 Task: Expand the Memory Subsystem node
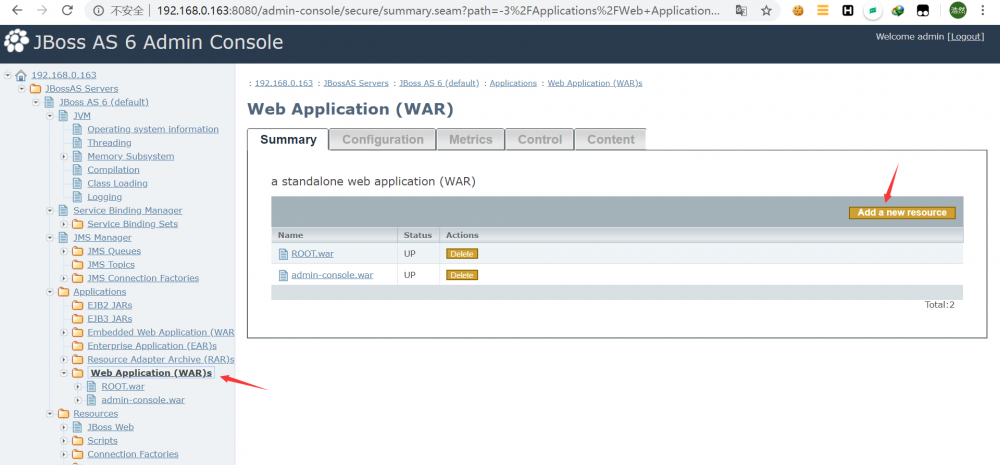pyautogui.click(x=64, y=156)
